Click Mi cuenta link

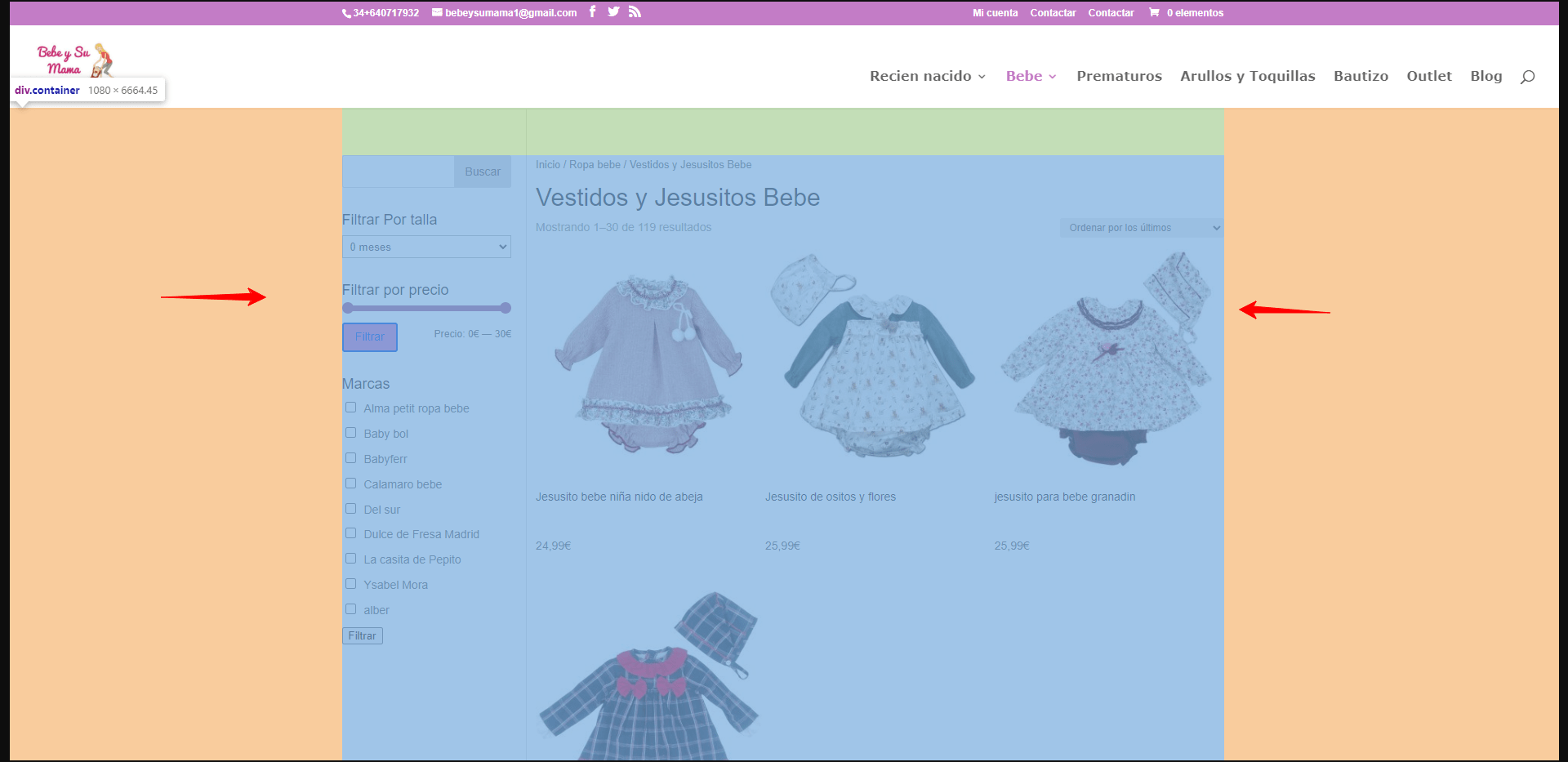pos(995,13)
